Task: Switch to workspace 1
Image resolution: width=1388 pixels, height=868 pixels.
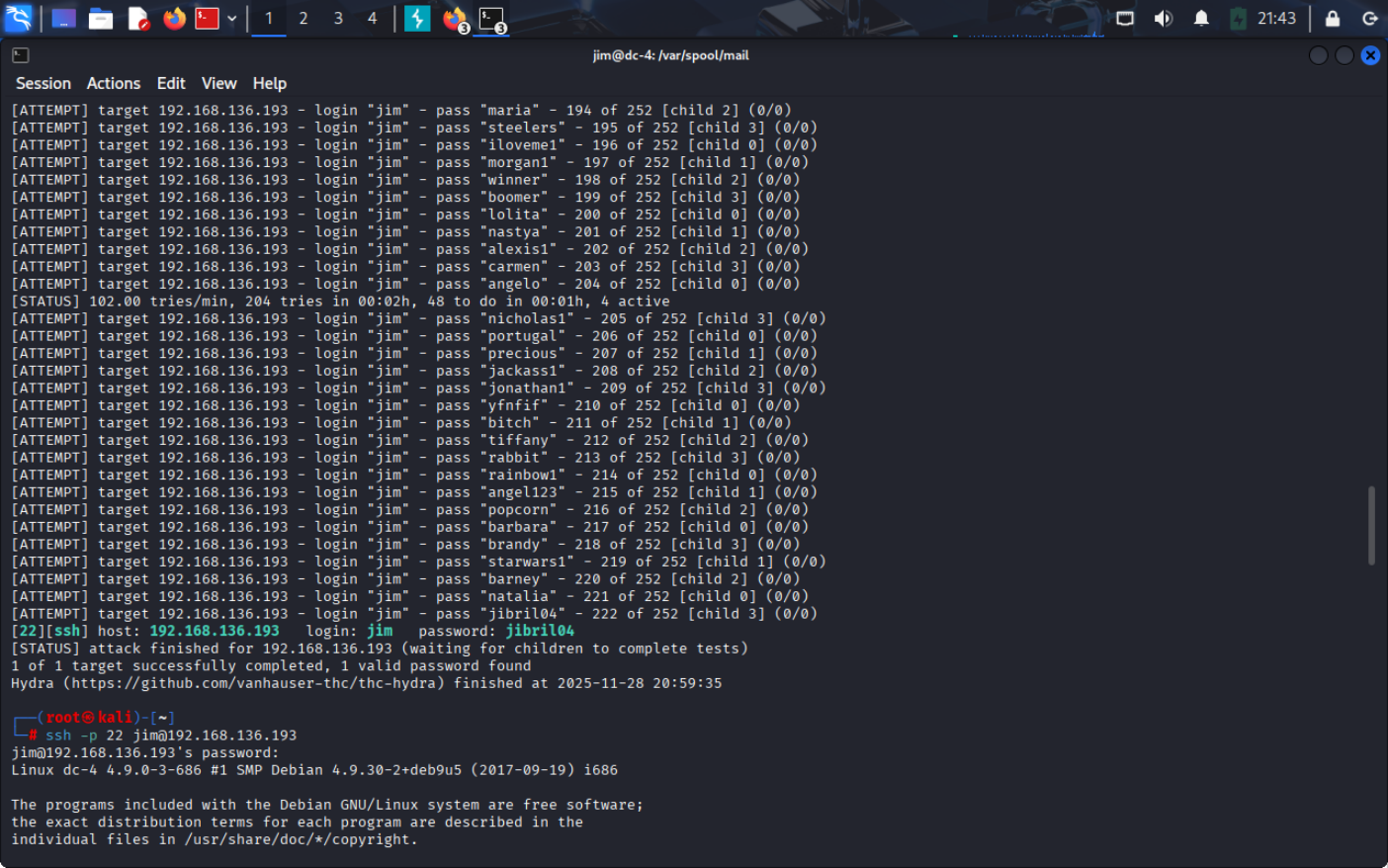Action: [x=269, y=18]
